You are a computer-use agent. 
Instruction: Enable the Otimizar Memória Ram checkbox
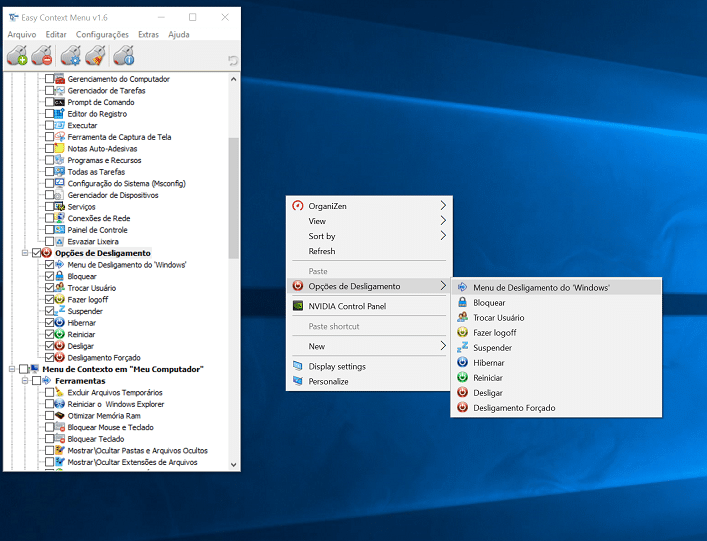(50, 416)
